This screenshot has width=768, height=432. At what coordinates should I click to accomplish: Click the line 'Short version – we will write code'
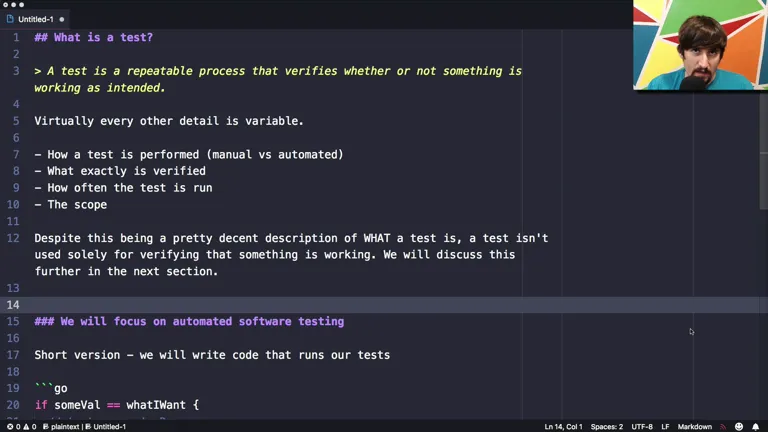(212, 355)
